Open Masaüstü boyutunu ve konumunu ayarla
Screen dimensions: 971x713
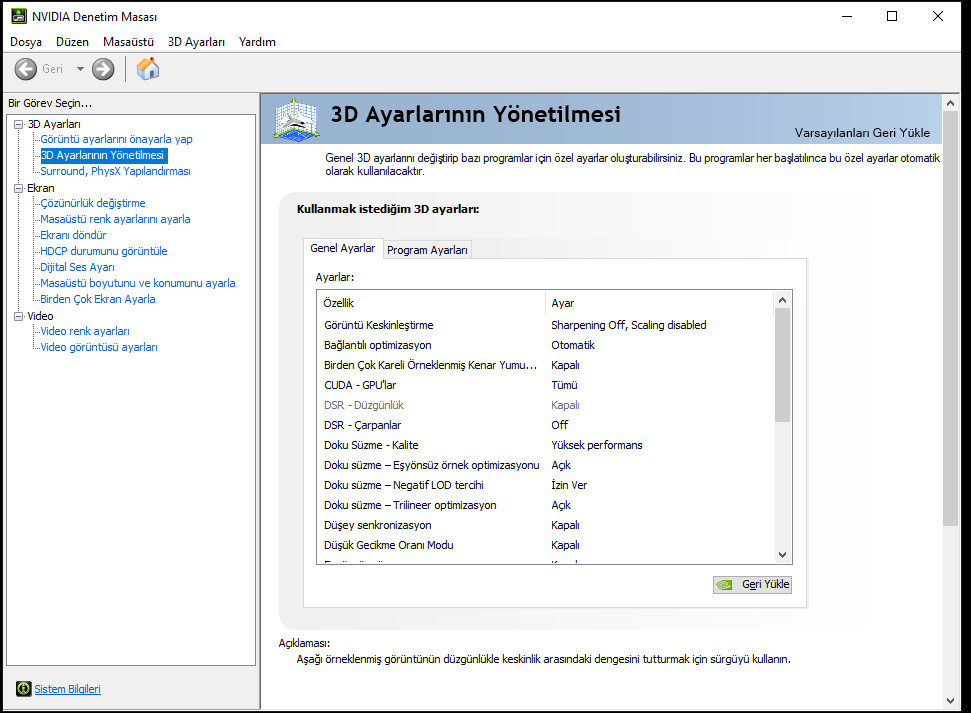(x=138, y=283)
